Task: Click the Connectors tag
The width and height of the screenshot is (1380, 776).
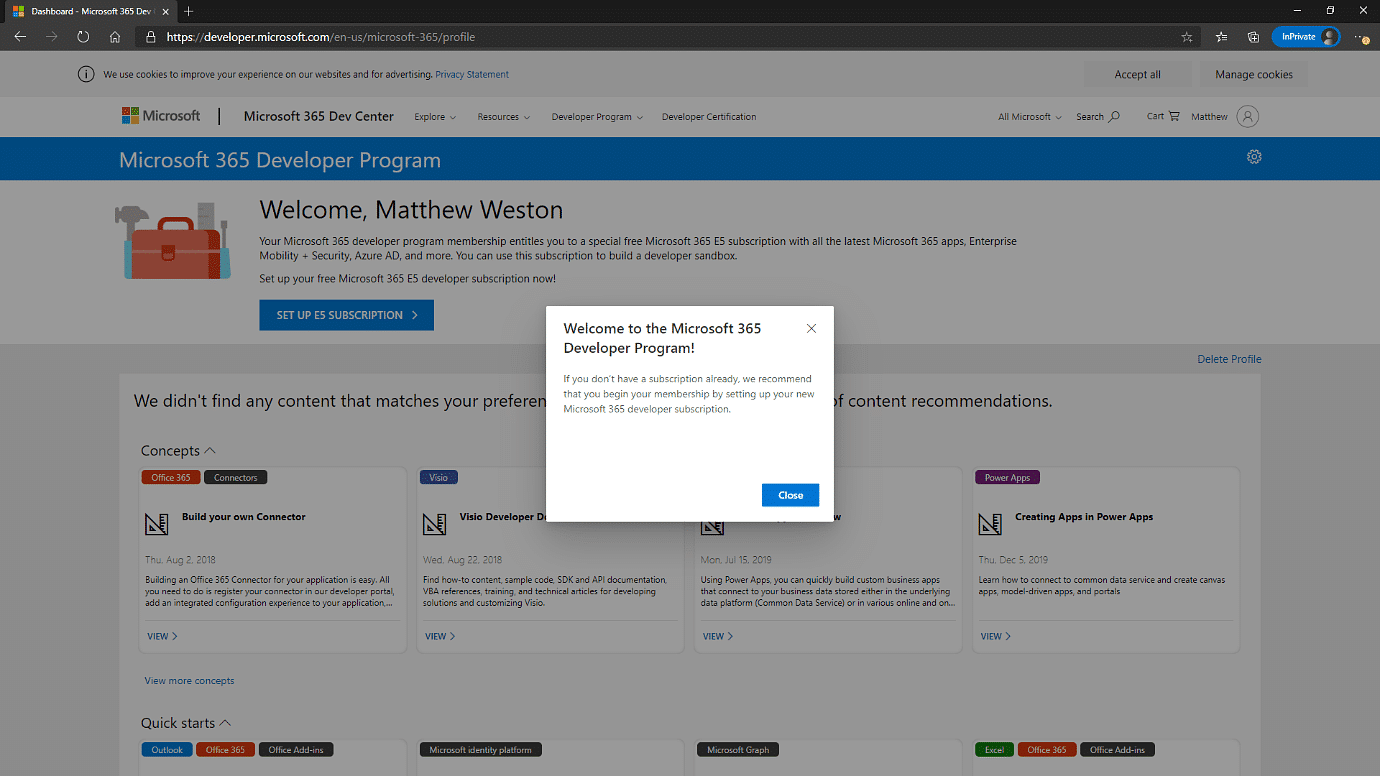Action: (x=236, y=477)
